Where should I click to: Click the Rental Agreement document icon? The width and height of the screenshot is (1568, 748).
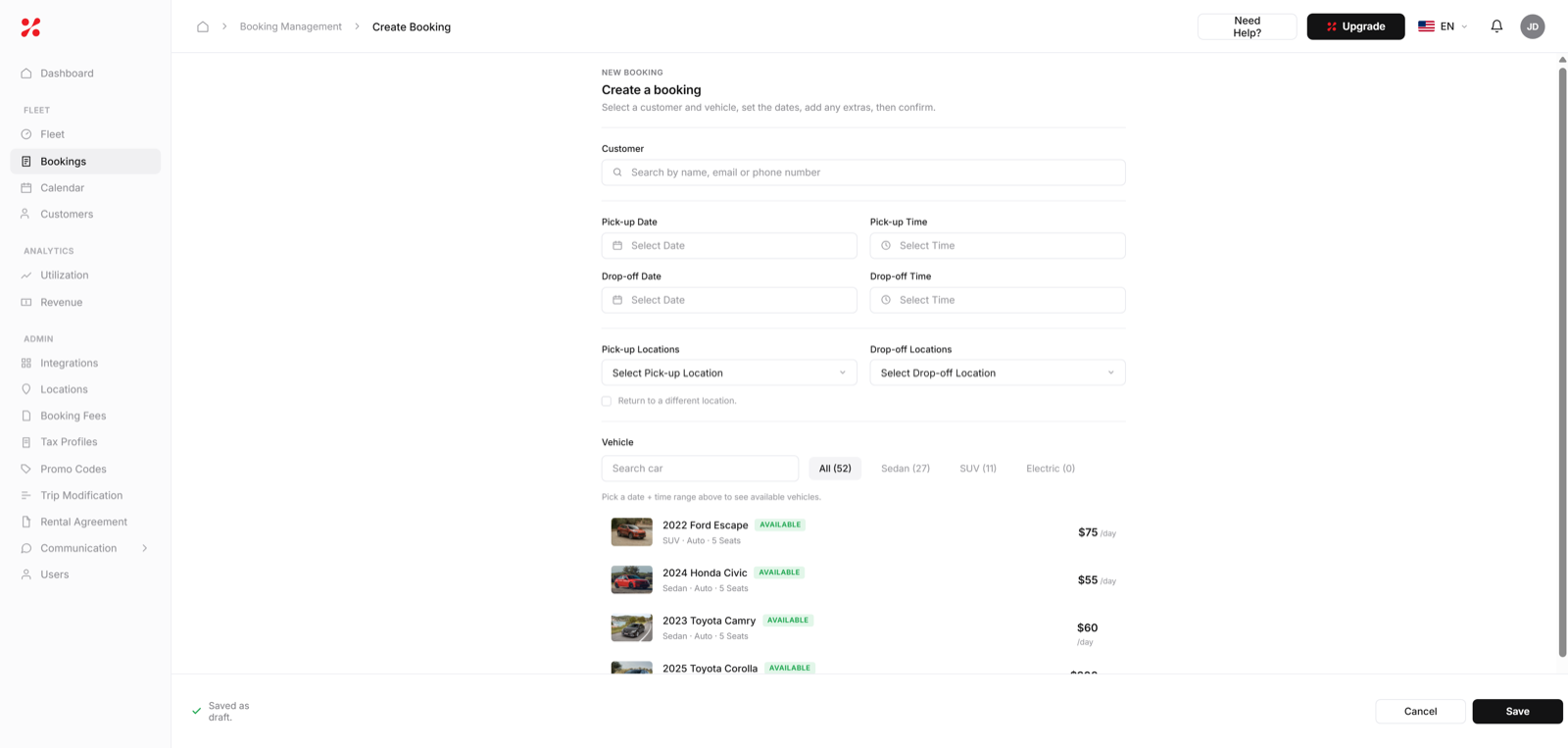point(26,522)
